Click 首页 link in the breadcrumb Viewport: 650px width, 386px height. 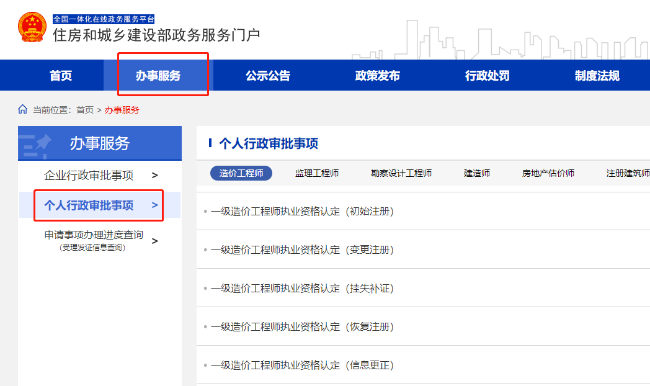click(85, 110)
